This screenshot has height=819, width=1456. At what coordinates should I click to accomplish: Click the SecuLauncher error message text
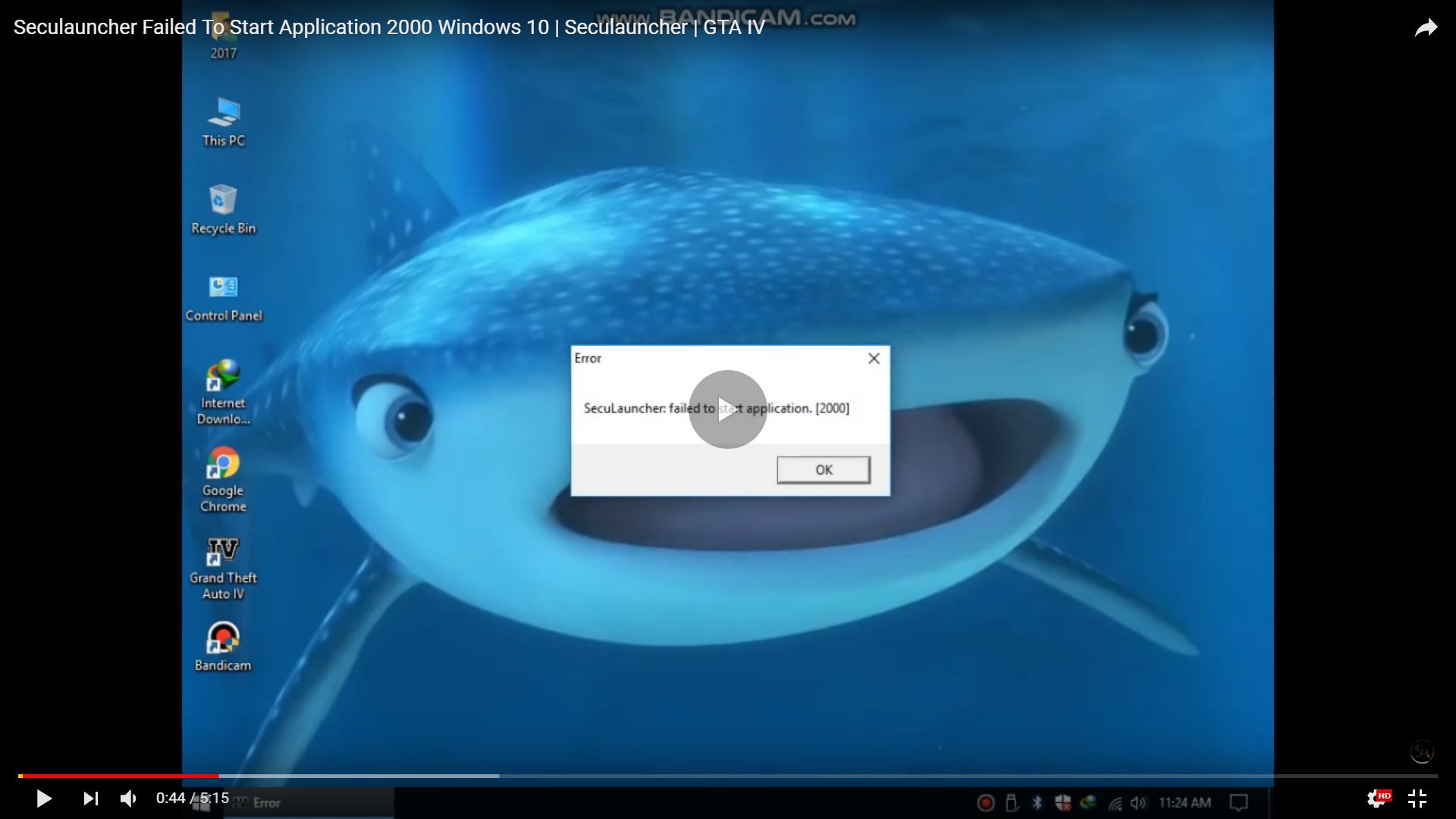coord(717,408)
